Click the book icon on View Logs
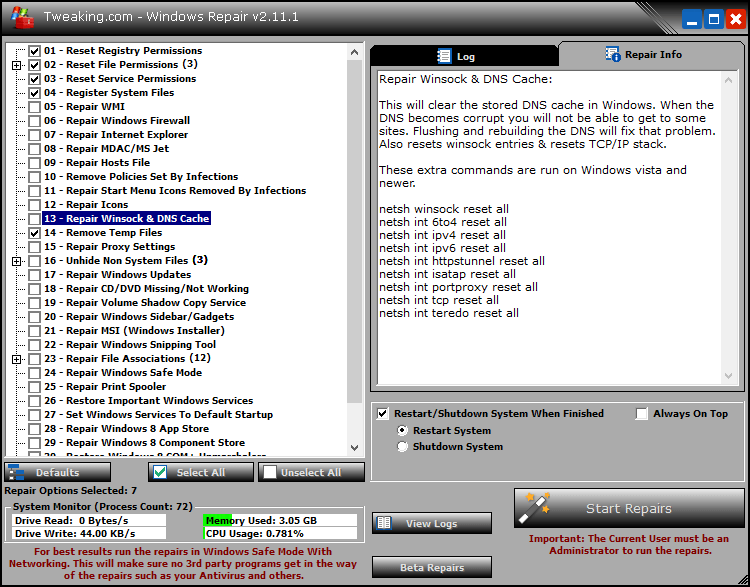Screen dimensions: 750x587 click(x=384, y=522)
